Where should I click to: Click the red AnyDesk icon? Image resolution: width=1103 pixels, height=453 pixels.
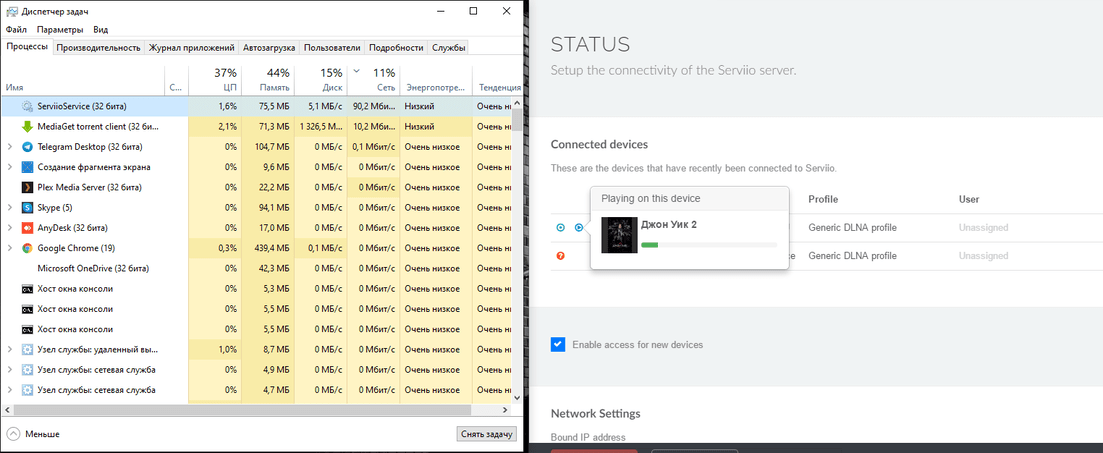27,228
